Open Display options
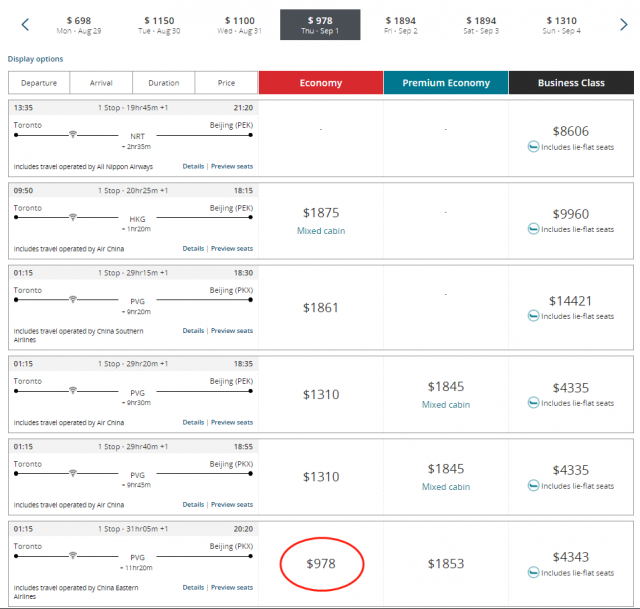The image size is (640, 609). [x=36, y=59]
